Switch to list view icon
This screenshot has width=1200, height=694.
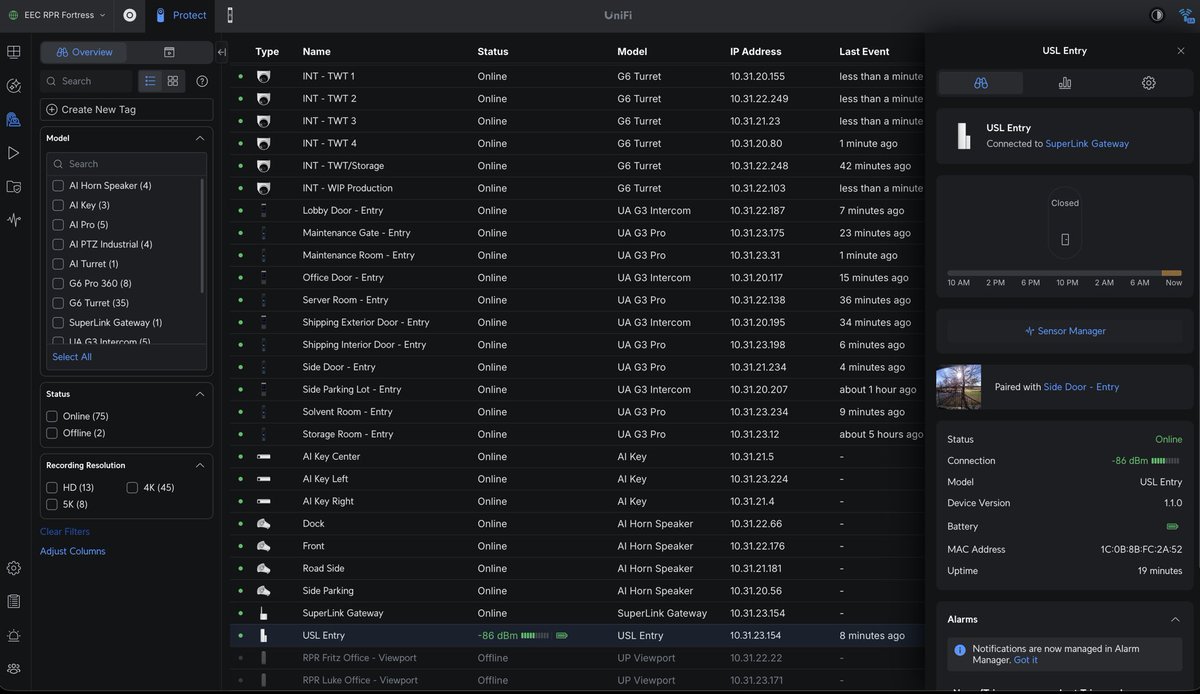pos(151,81)
